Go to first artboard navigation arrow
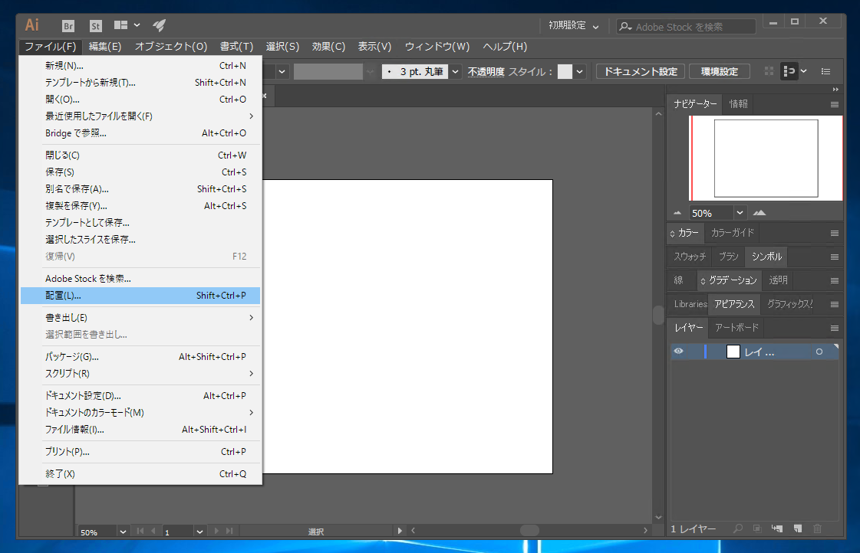Image resolution: width=860 pixels, height=553 pixels. pyautogui.click(x=140, y=531)
